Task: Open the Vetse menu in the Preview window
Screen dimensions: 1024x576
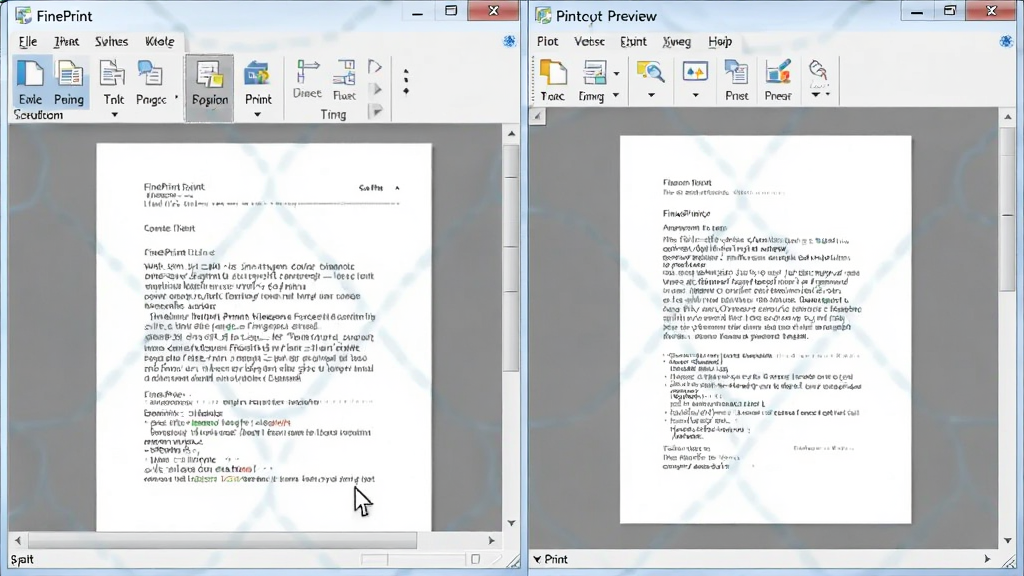Action: point(589,41)
